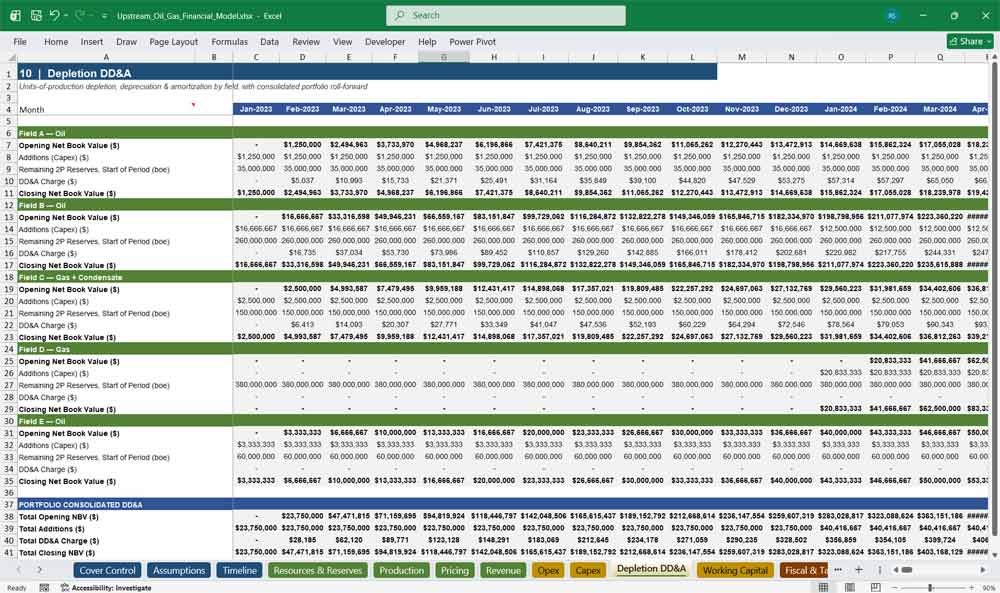The image size is (1000, 593).
Task: Click the New Sheet plus icon
Action: 858,570
